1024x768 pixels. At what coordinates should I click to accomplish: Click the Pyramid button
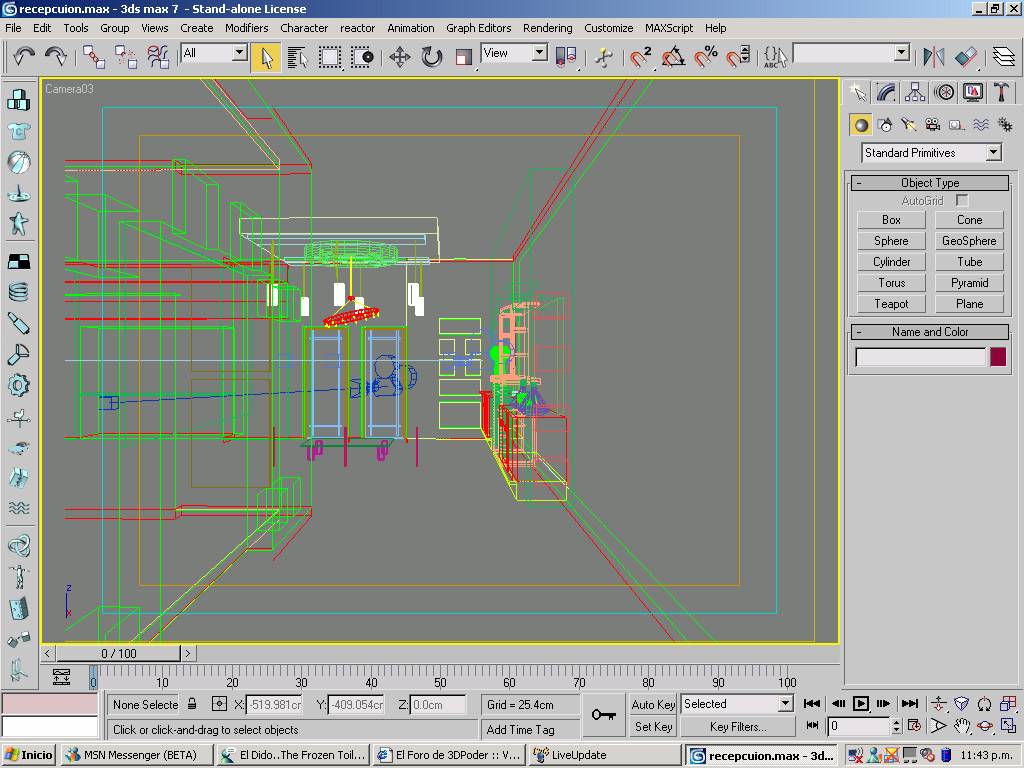pos(969,283)
